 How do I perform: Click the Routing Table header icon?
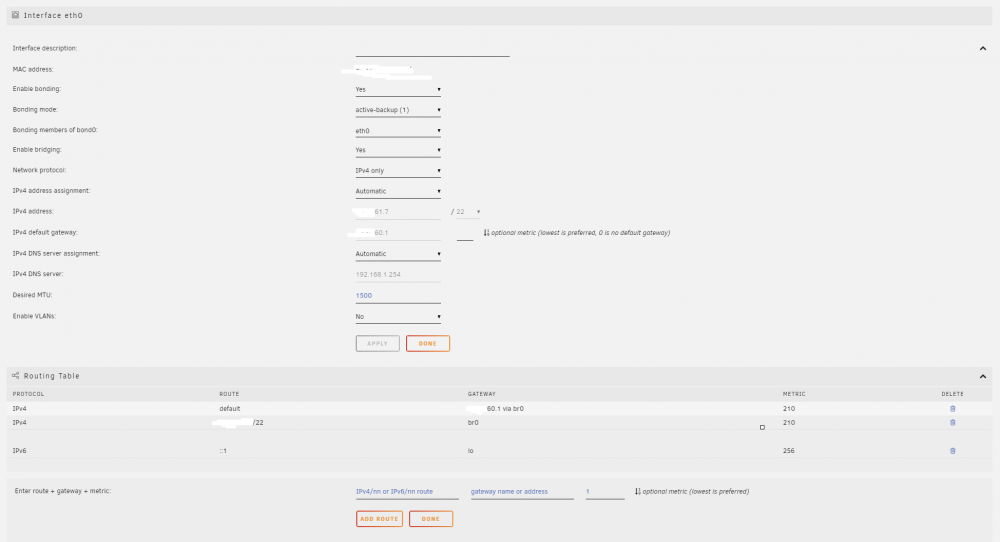click(15, 376)
